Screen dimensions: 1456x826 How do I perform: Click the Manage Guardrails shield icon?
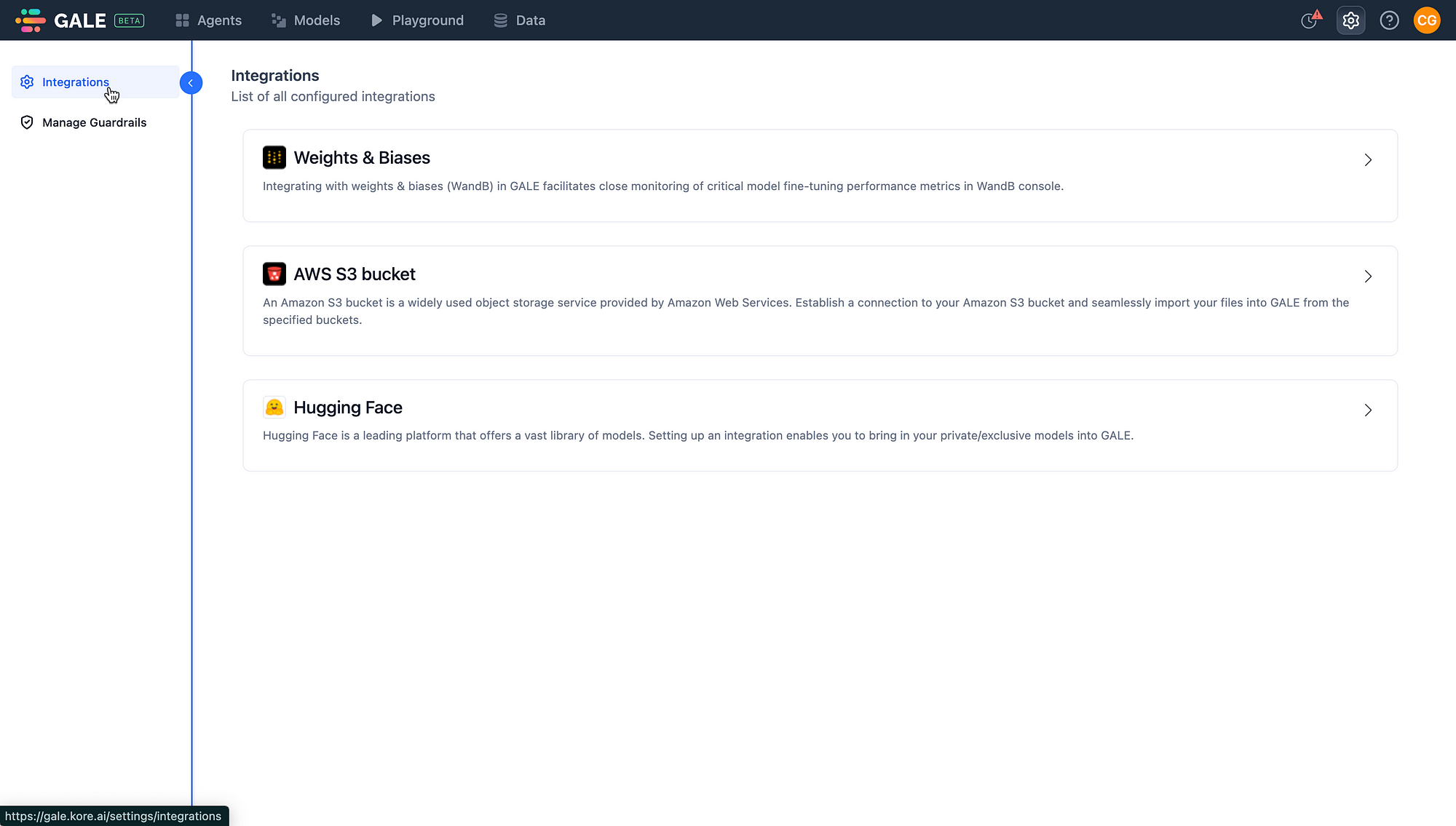27,122
